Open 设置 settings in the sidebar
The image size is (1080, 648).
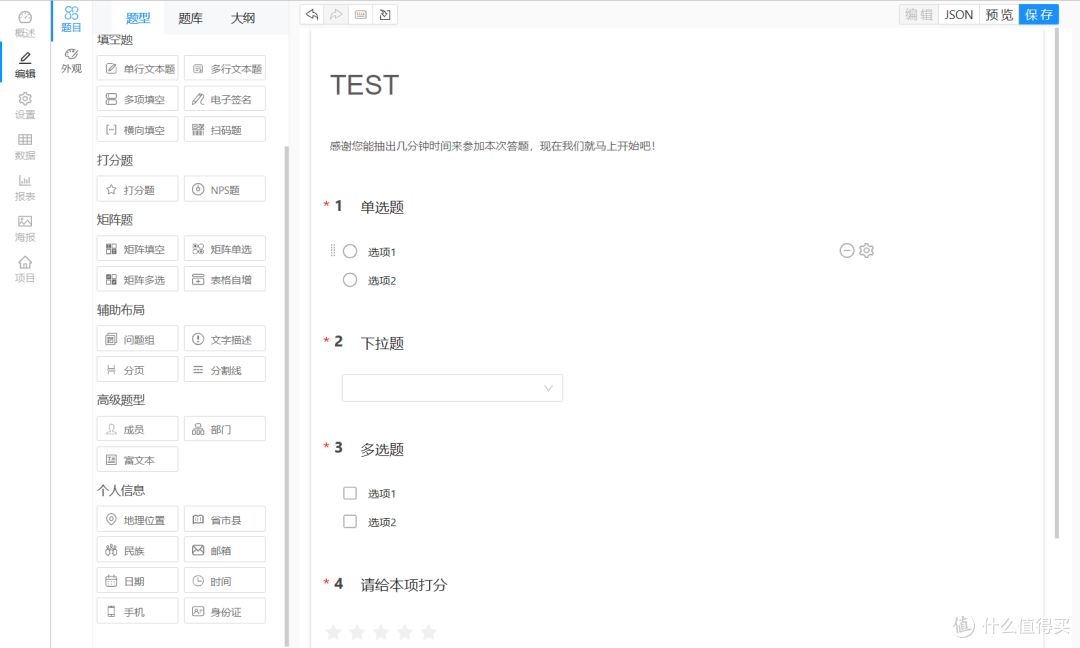(25, 105)
